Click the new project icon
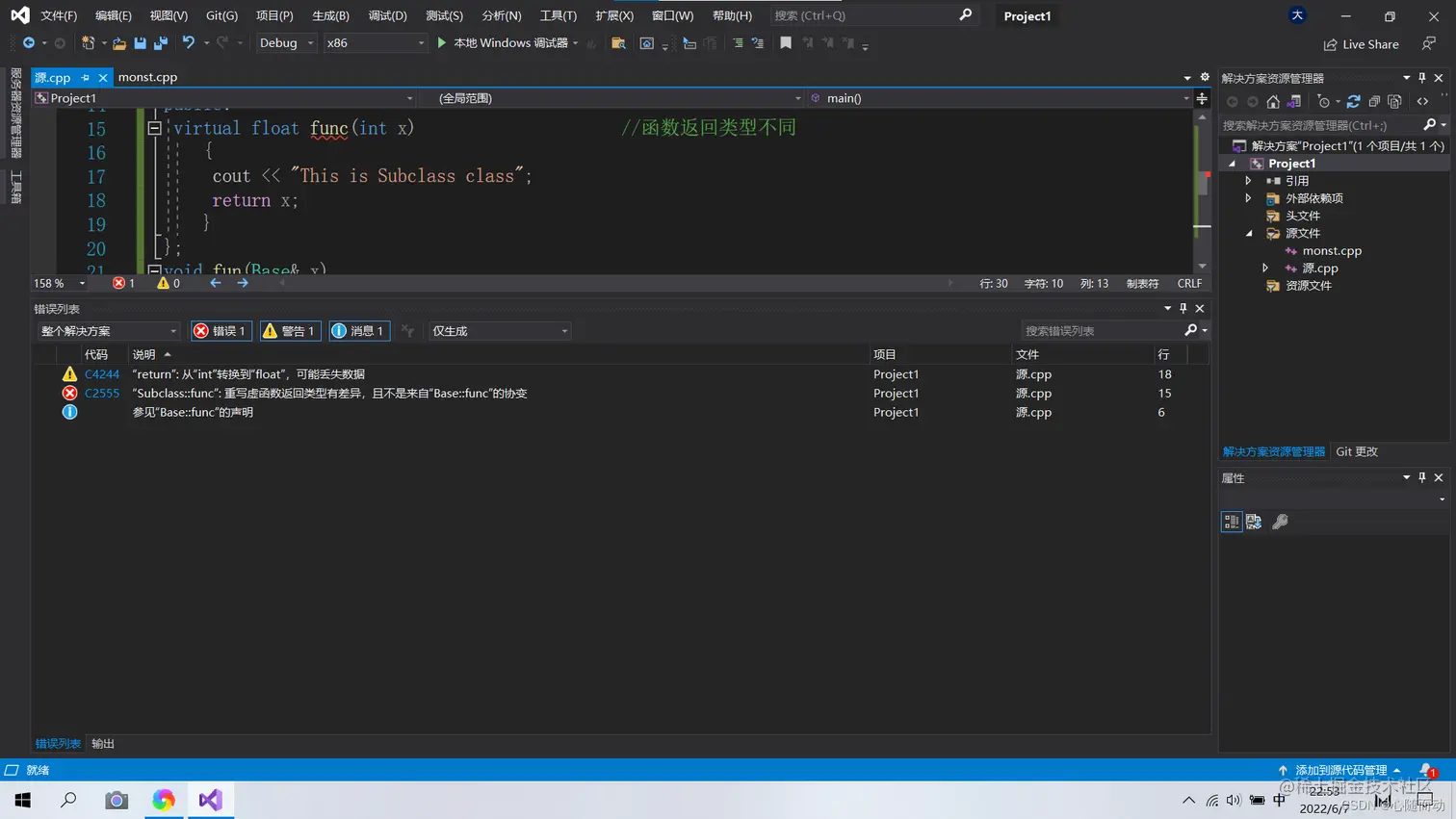This screenshot has width=1456, height=819. pos(88,43)
